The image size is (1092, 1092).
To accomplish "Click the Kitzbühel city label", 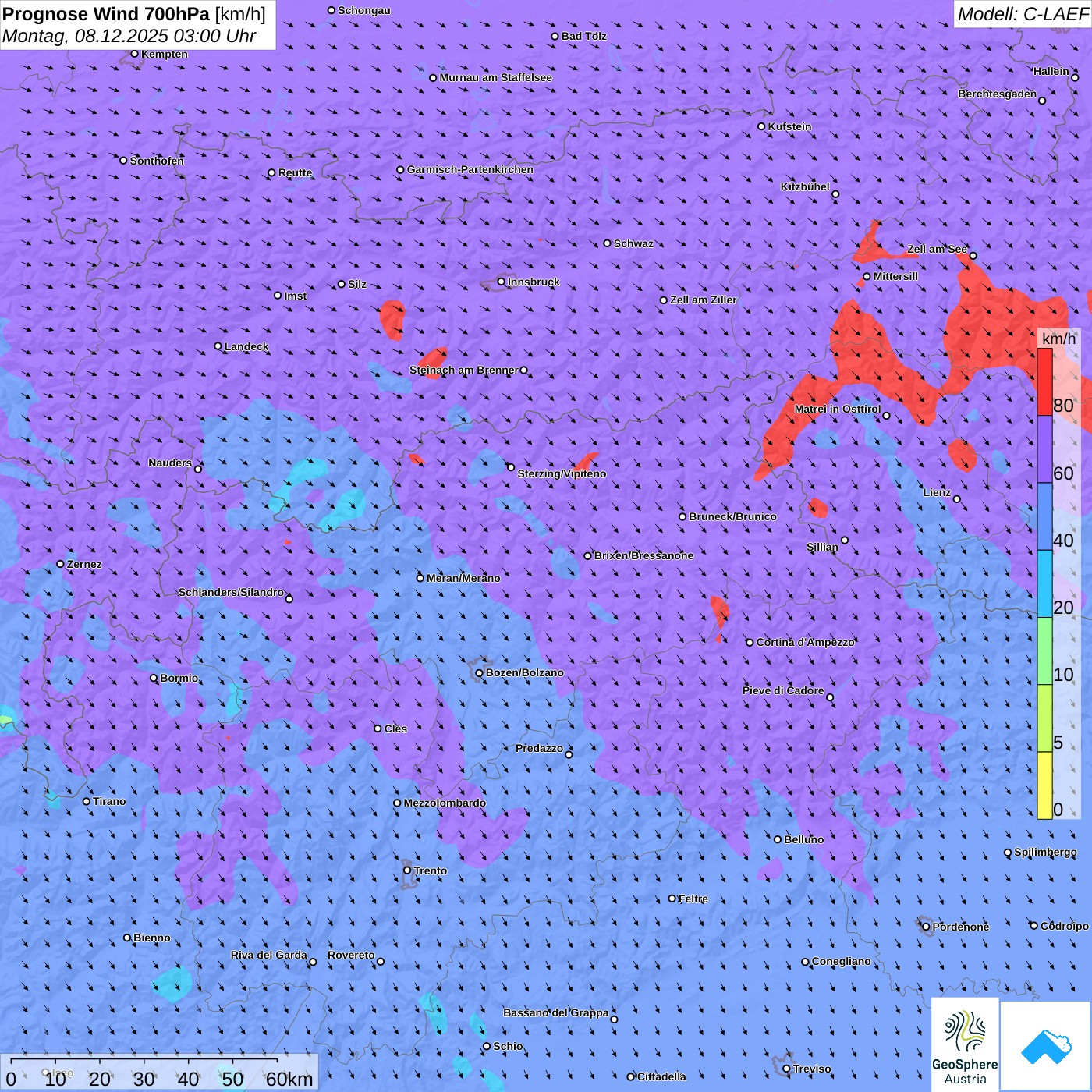I will (805, 186).
